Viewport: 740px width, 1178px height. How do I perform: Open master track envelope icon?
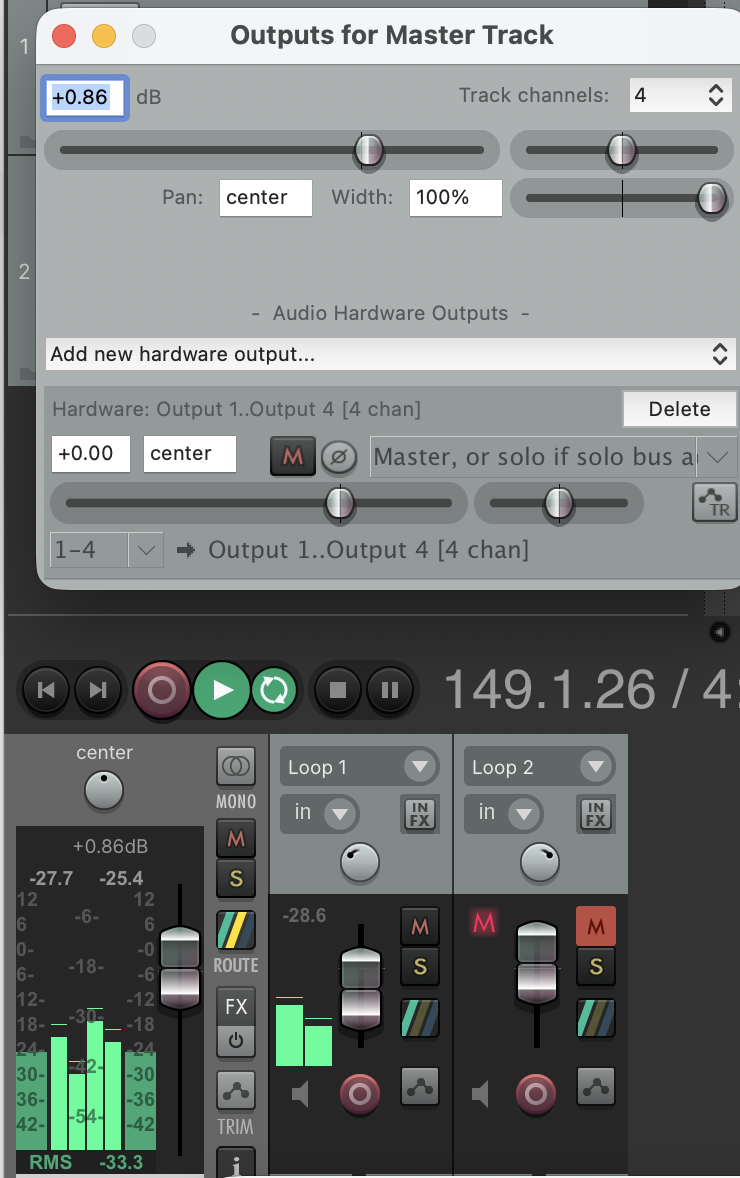[236, 1090]
